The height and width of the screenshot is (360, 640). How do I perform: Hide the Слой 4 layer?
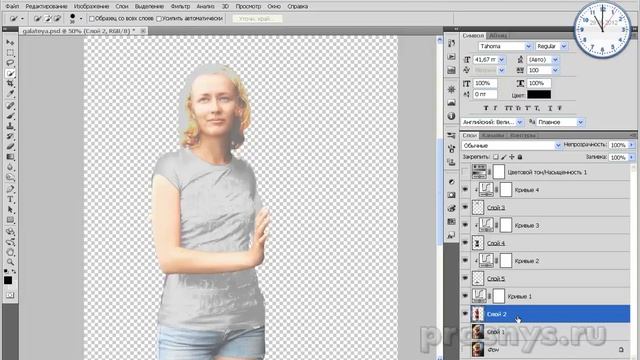(x=465, y=243)
